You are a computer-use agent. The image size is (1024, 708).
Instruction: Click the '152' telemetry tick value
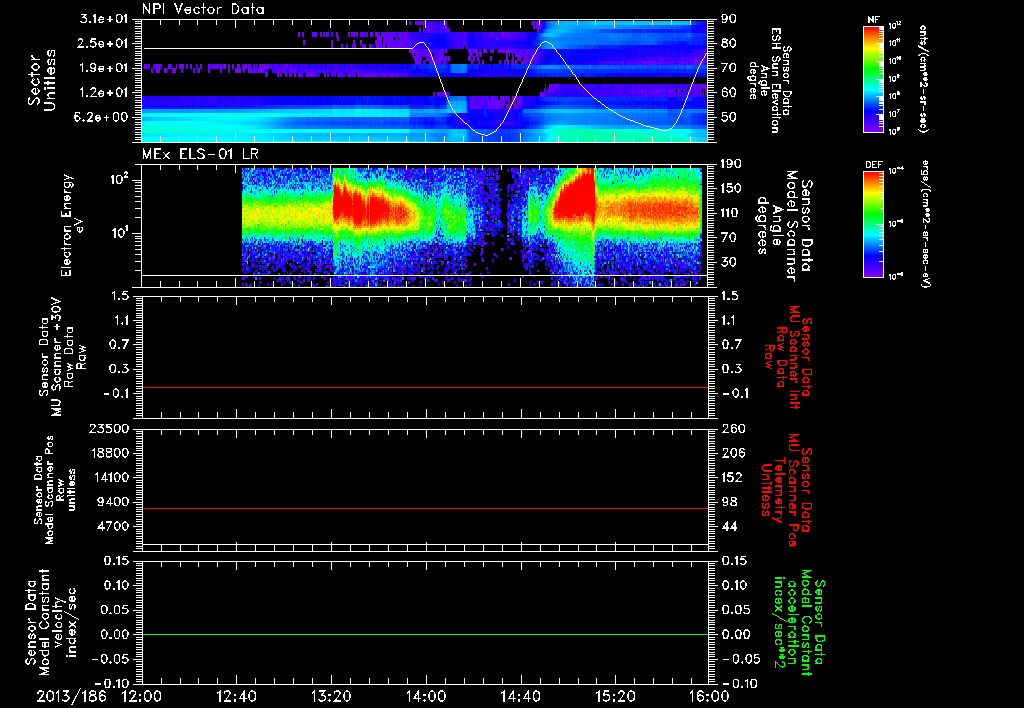click(x=733, y=477)
